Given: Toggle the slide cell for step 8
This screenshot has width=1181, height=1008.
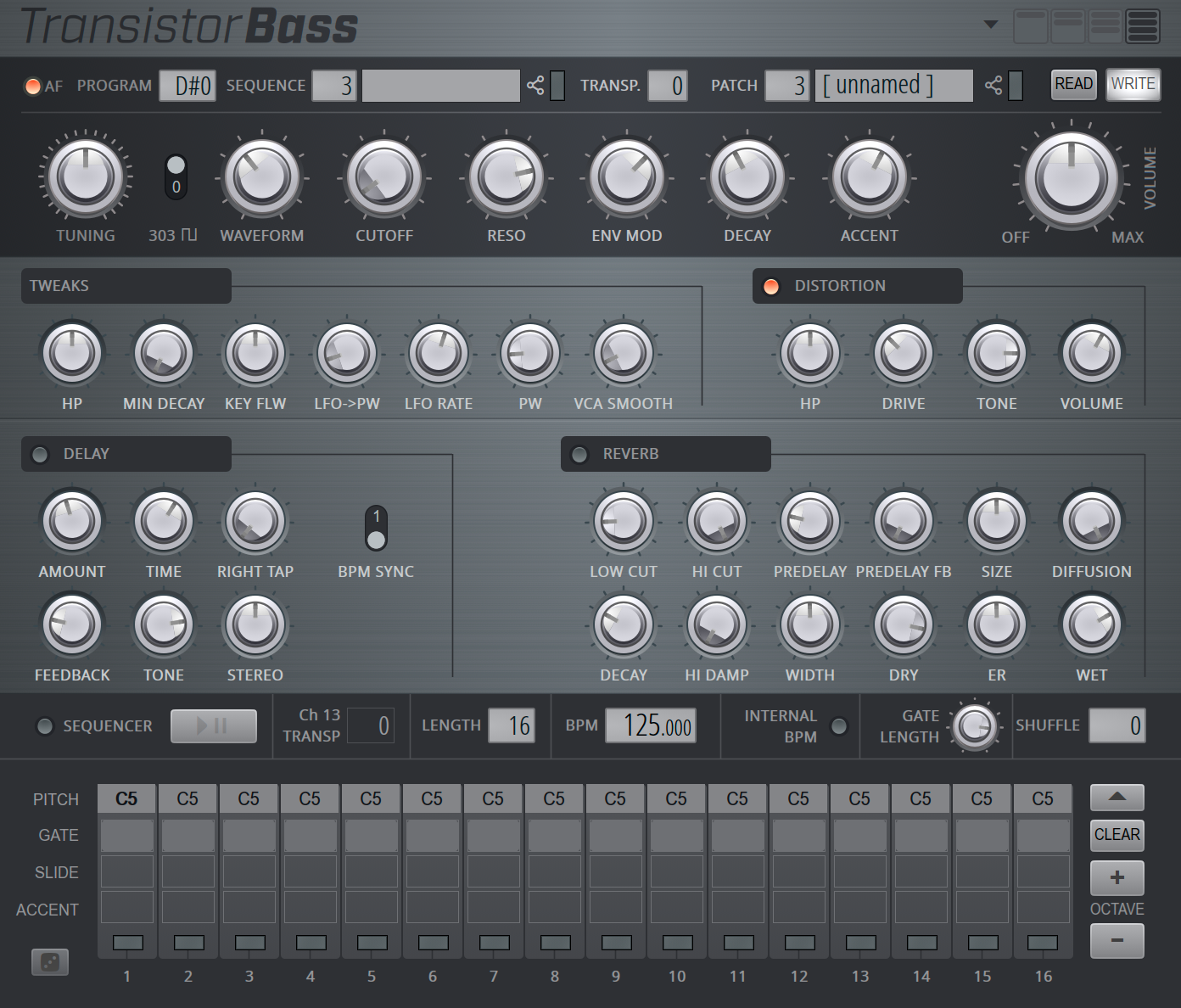Looking at the screenshot, I should [x=555, y=871].
